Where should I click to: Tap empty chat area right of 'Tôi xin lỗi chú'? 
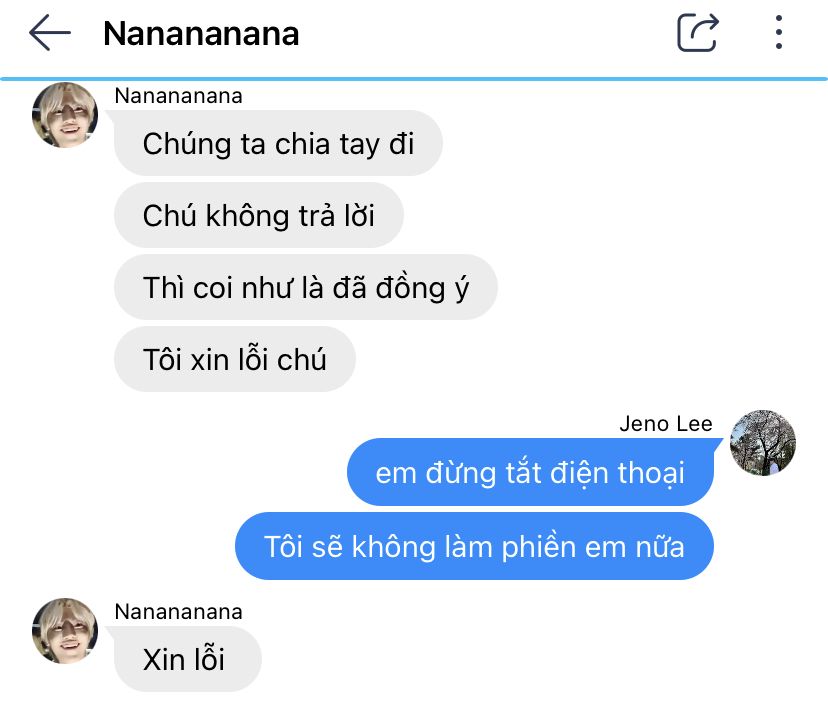tap(581, 359)
